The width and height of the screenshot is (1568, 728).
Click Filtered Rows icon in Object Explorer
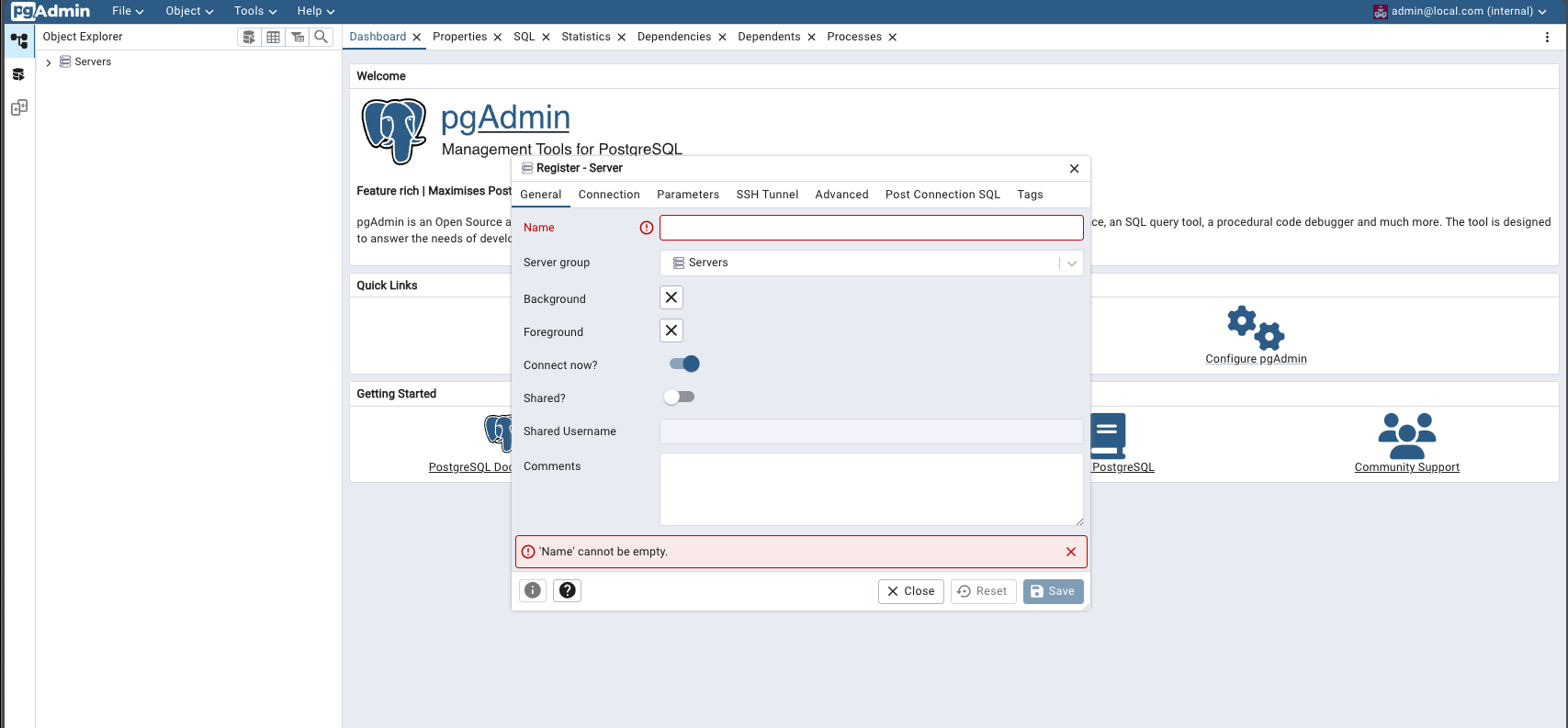(x=297, y=37)
